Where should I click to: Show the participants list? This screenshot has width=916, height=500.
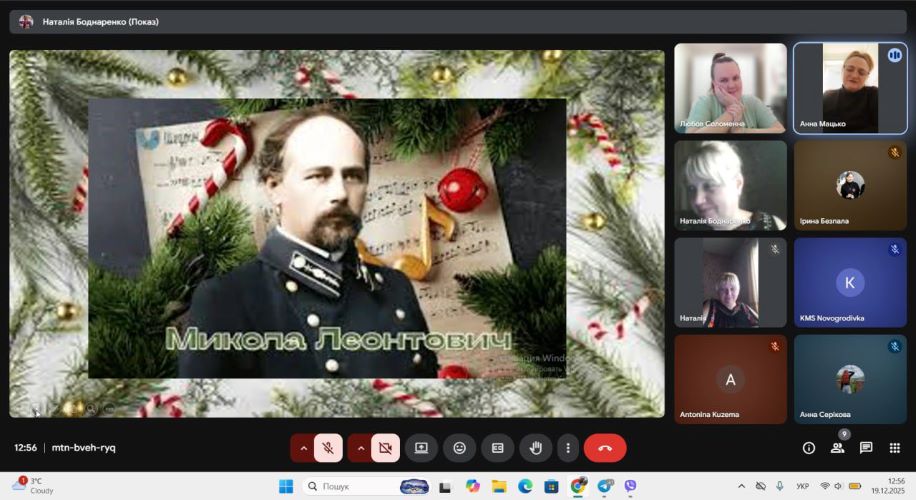pyautogui.click(x=837, y=448)
